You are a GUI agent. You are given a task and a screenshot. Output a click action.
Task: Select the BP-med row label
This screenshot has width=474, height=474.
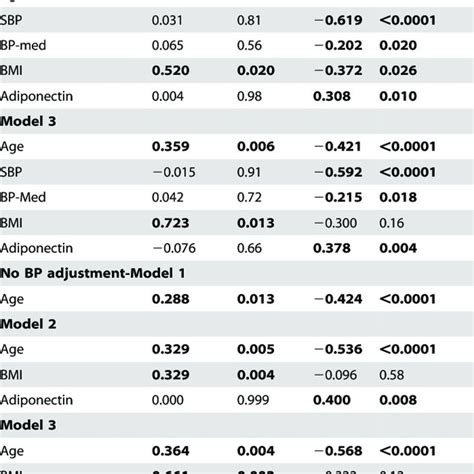(x=23, y=45)
